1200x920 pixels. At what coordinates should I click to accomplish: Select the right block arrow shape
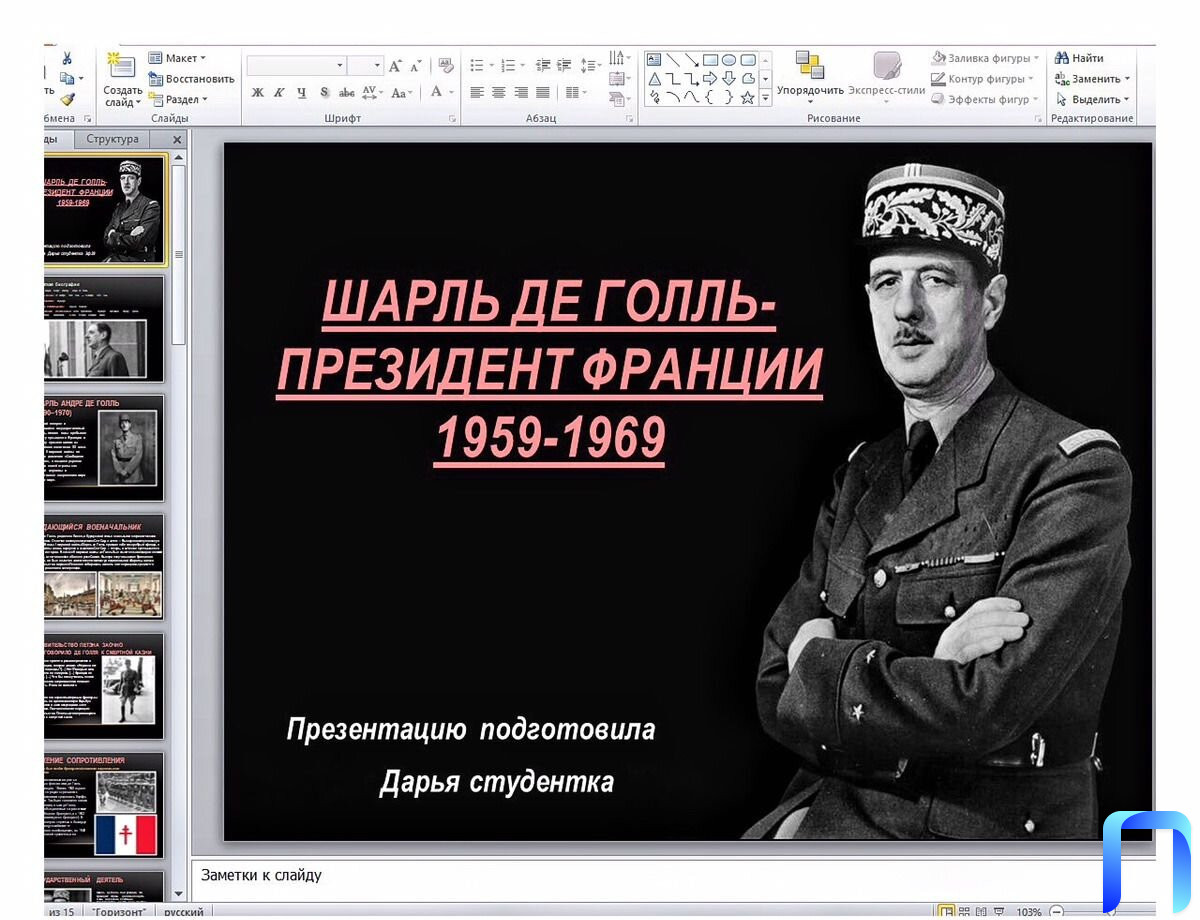click(710, 79)
